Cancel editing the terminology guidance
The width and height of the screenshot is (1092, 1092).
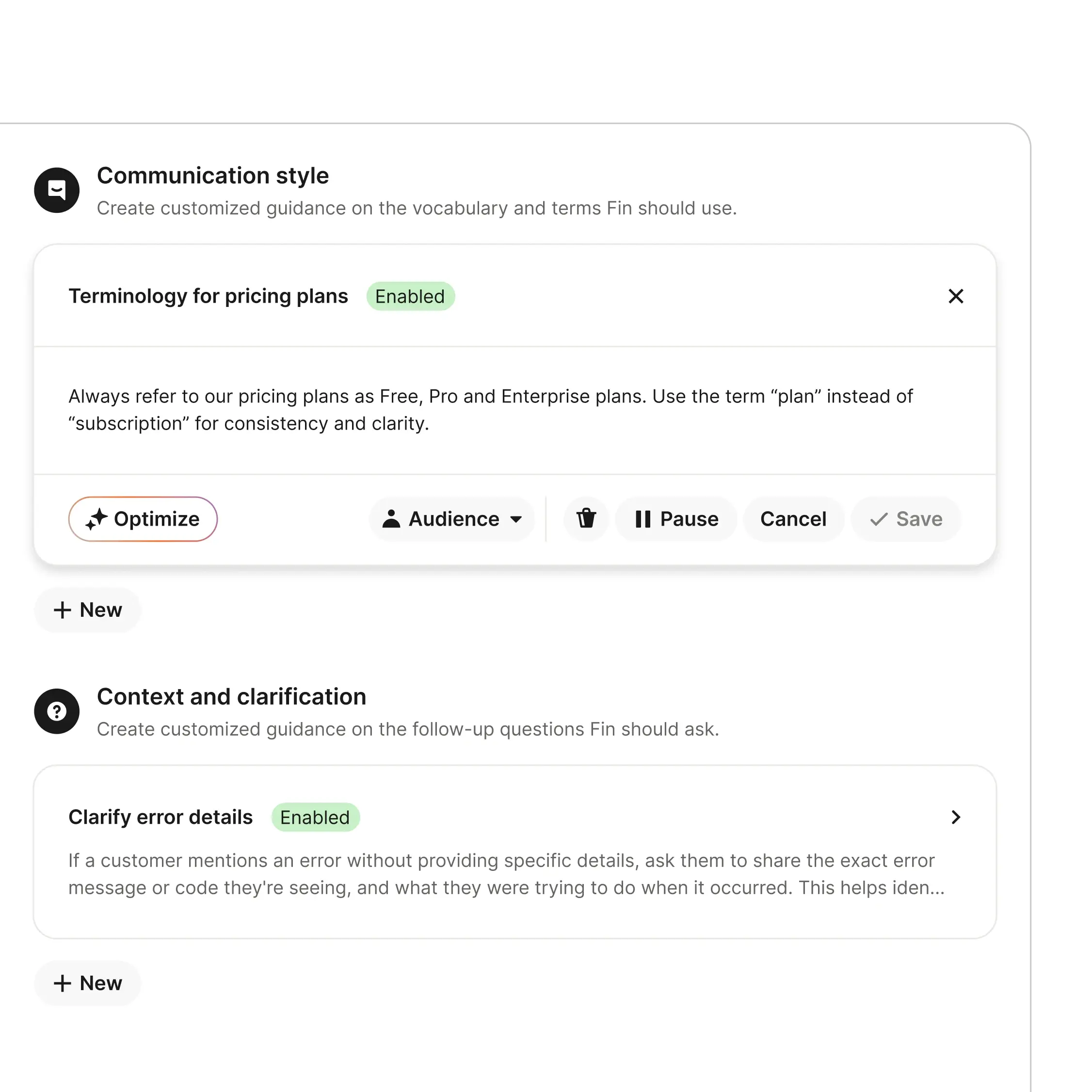pos(794,519)
